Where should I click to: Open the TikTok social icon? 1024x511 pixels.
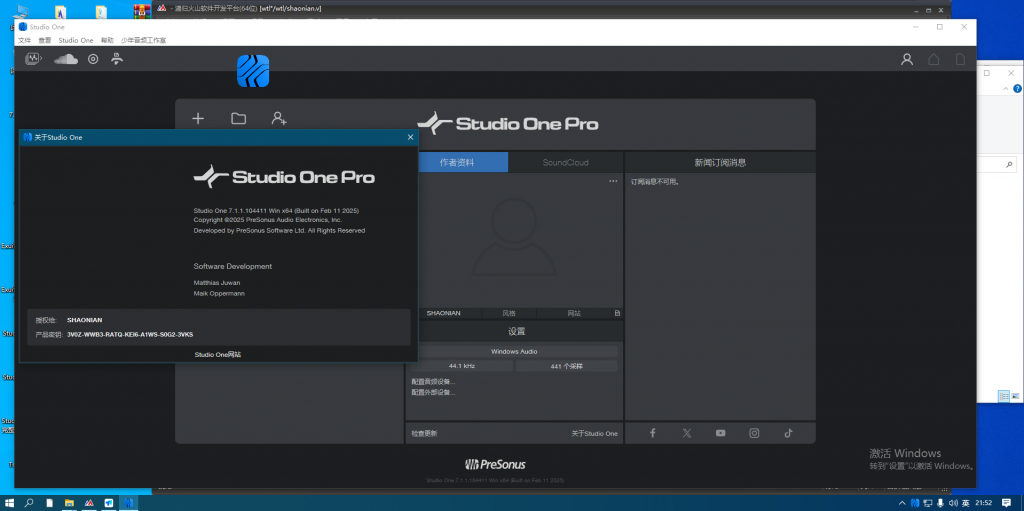[x=788, y=433]
